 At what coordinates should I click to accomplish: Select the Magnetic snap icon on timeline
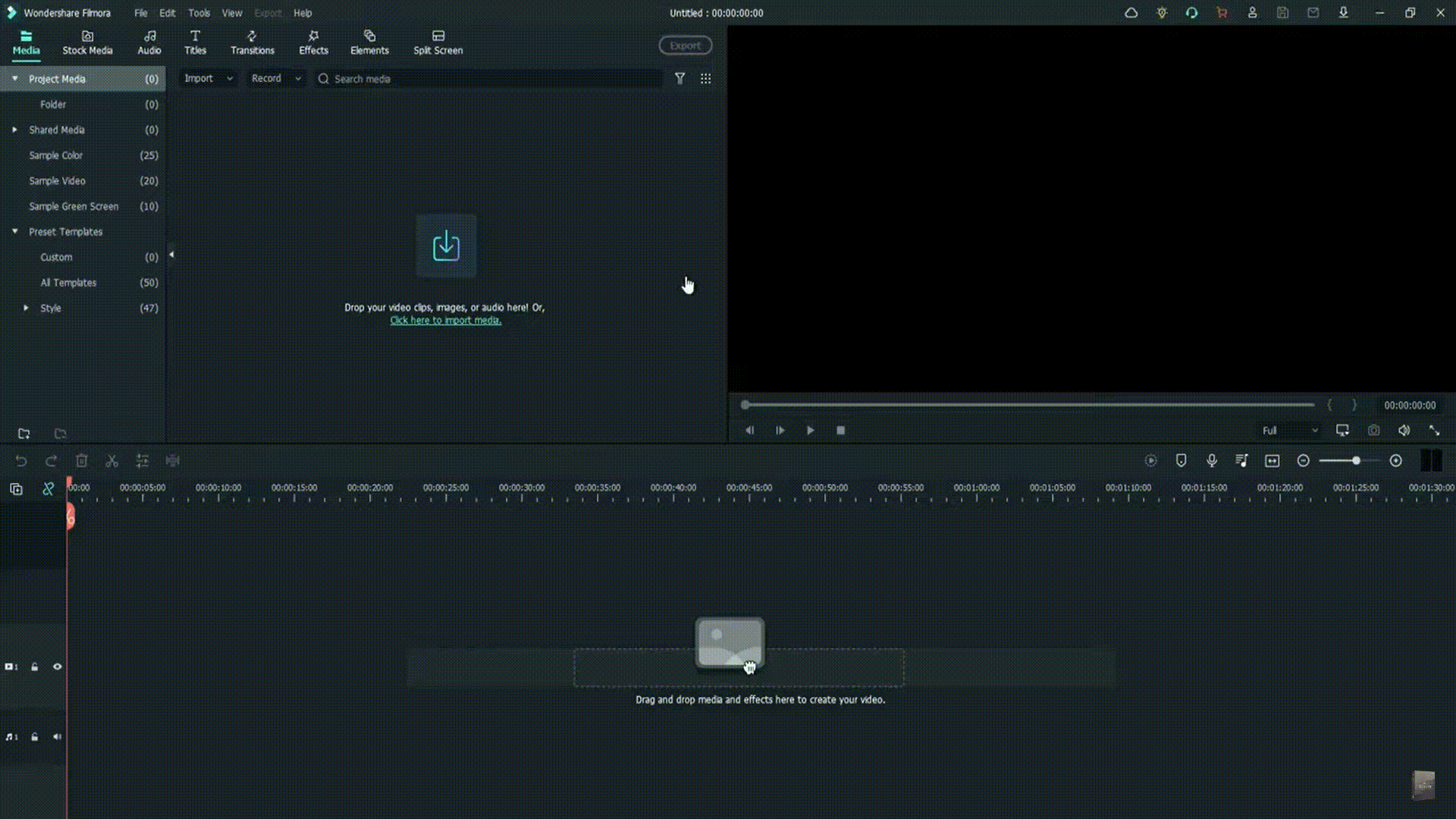click(x=47, y=490)
